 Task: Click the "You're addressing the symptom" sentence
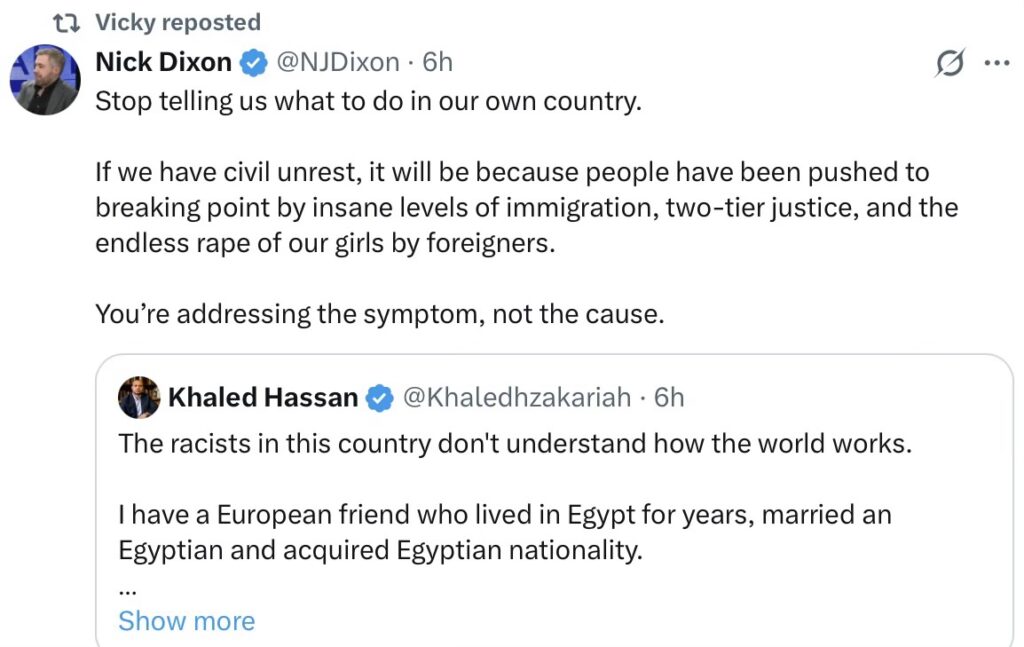(379, 313)
